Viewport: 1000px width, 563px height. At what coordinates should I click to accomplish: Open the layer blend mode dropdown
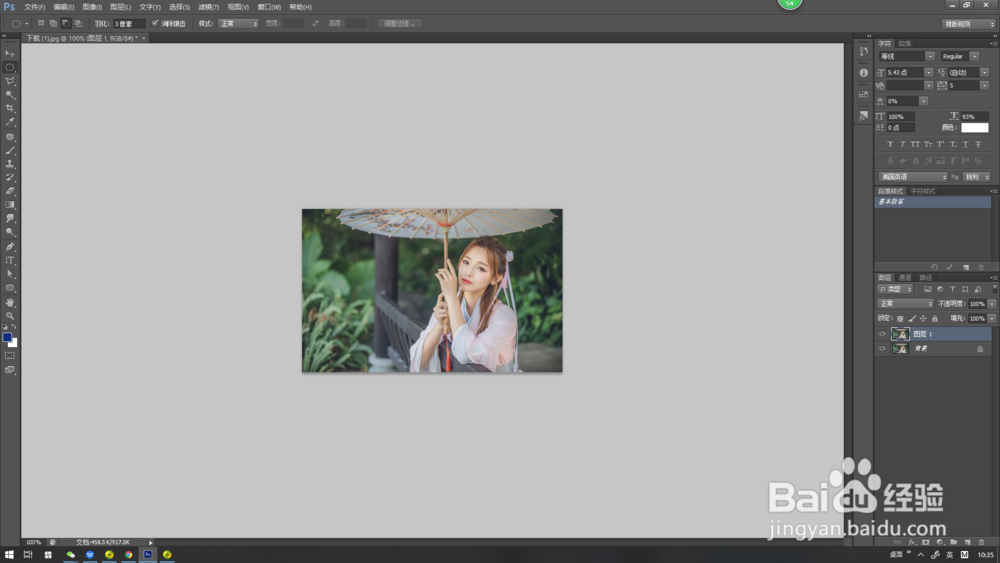905,304
